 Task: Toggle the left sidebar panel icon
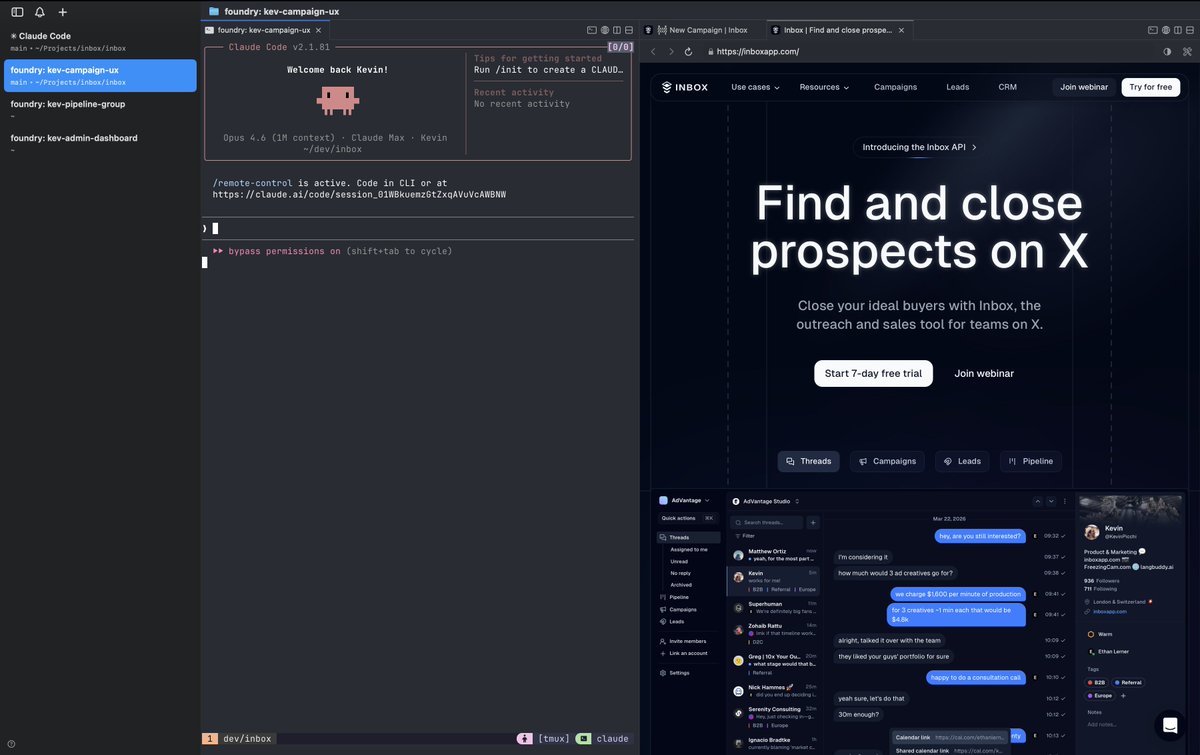pos(17,12)
